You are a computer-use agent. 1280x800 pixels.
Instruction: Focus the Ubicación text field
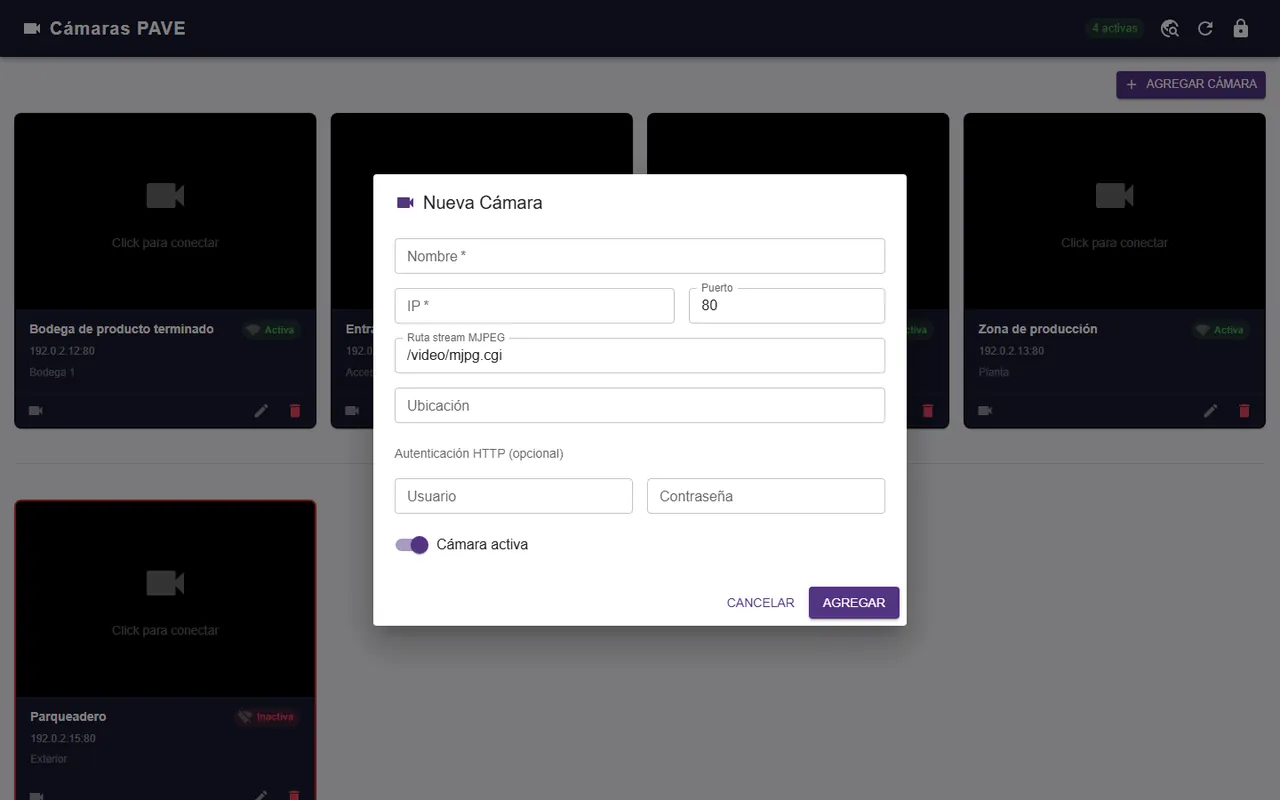pyautogui.click(x=640, y=405)
